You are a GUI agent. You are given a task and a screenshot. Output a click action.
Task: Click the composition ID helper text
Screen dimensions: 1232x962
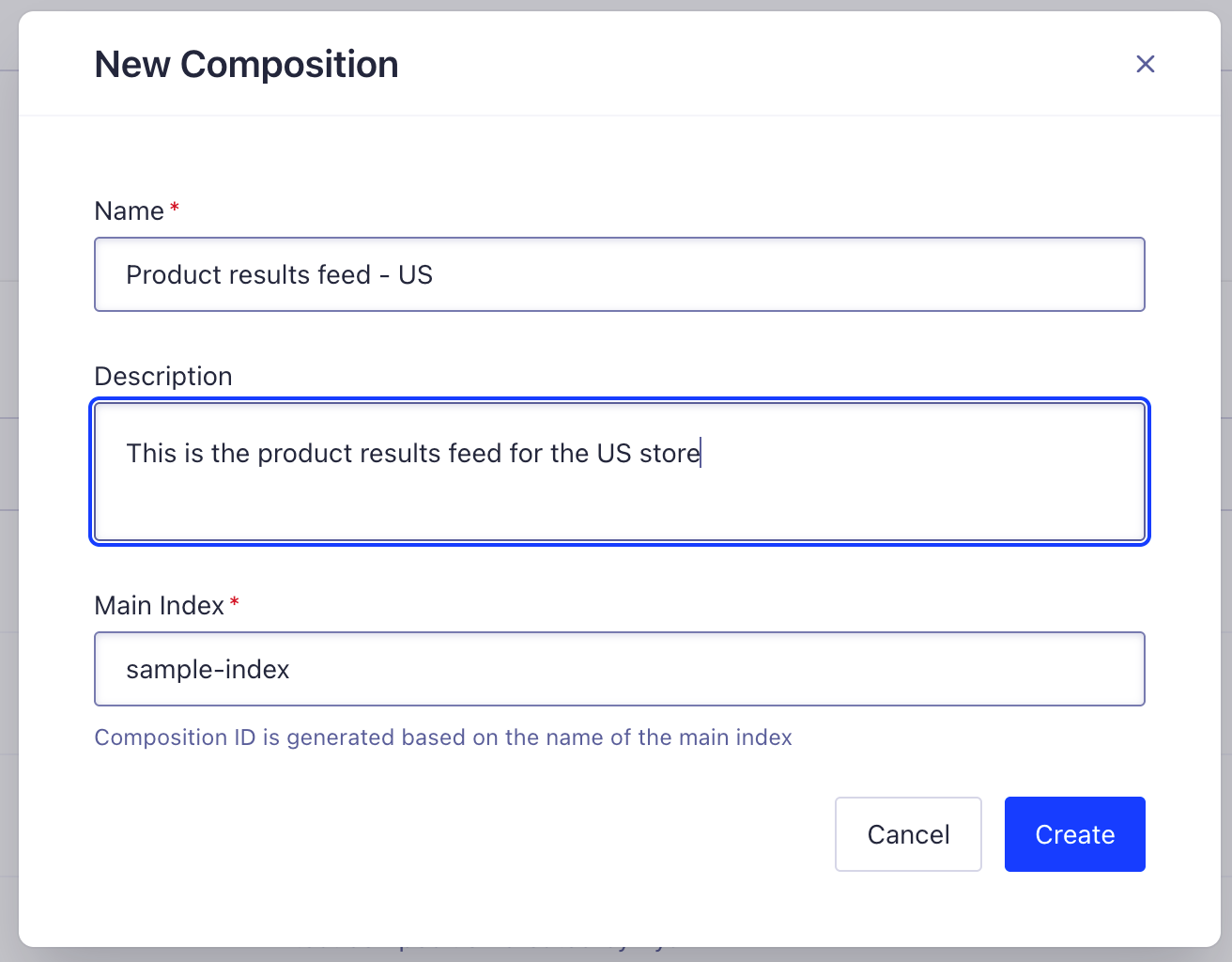[442, 737]
